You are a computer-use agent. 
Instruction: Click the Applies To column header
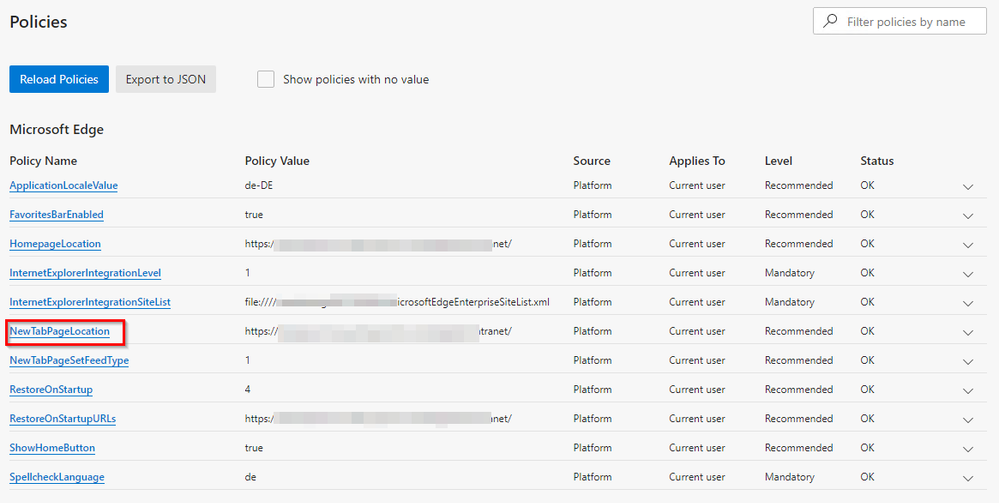[697, 161]
